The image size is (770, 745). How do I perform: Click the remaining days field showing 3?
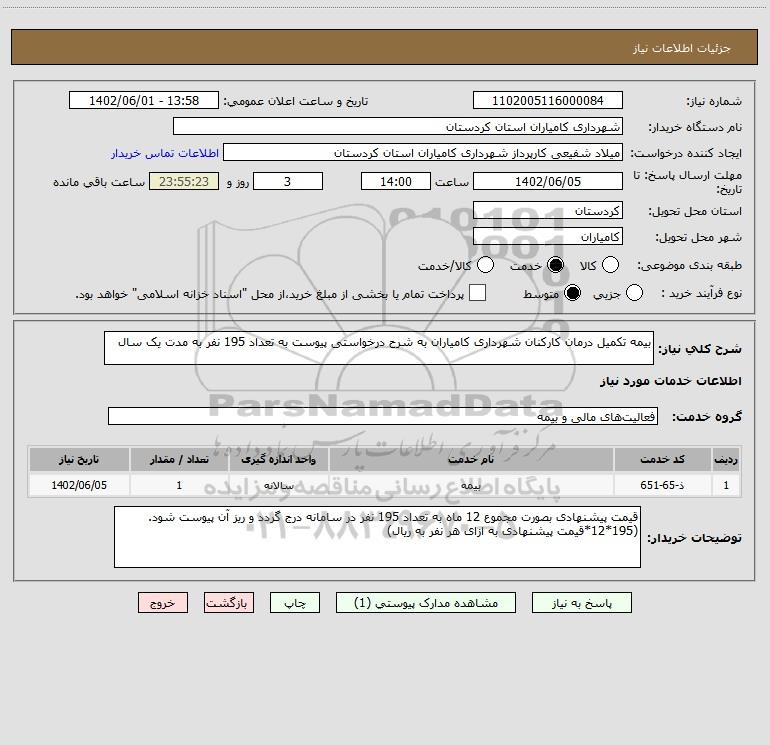click(288, 181)
